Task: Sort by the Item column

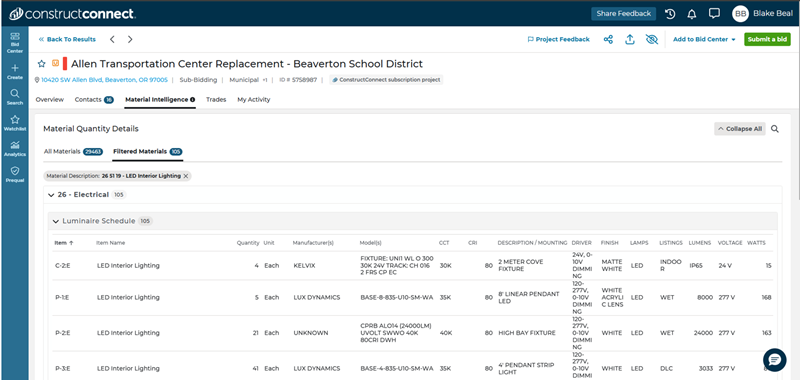Action: tap(64, 243)
